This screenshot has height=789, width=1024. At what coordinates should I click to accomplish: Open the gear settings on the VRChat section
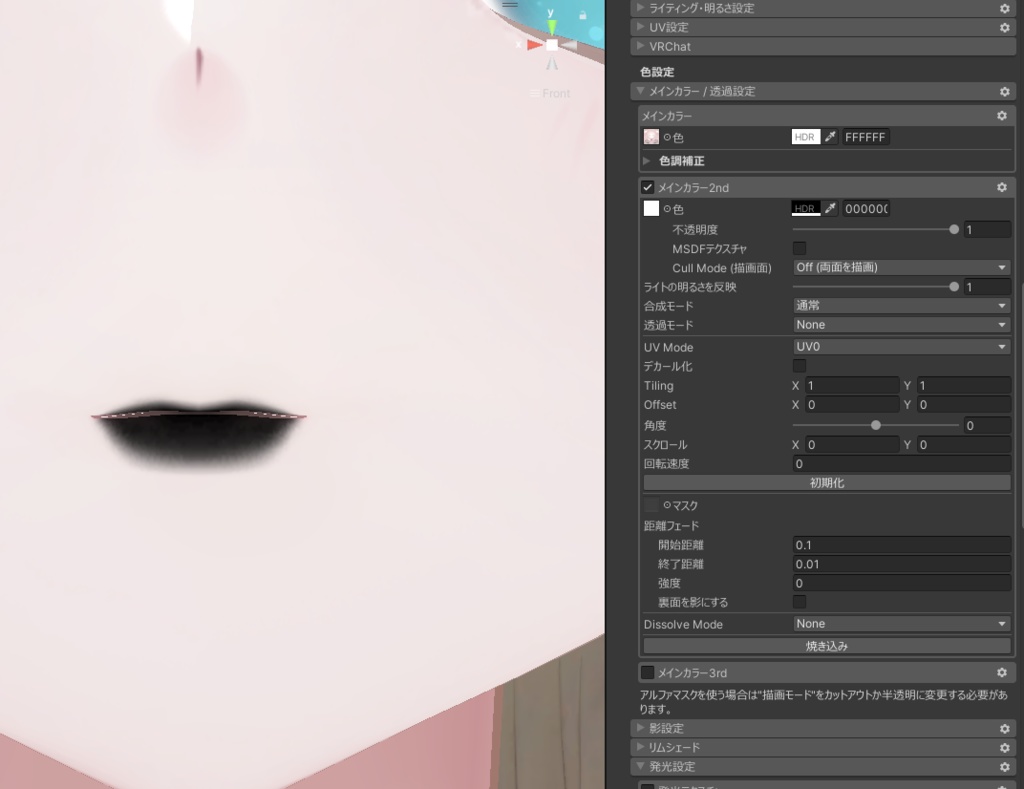click(1004, 46)
